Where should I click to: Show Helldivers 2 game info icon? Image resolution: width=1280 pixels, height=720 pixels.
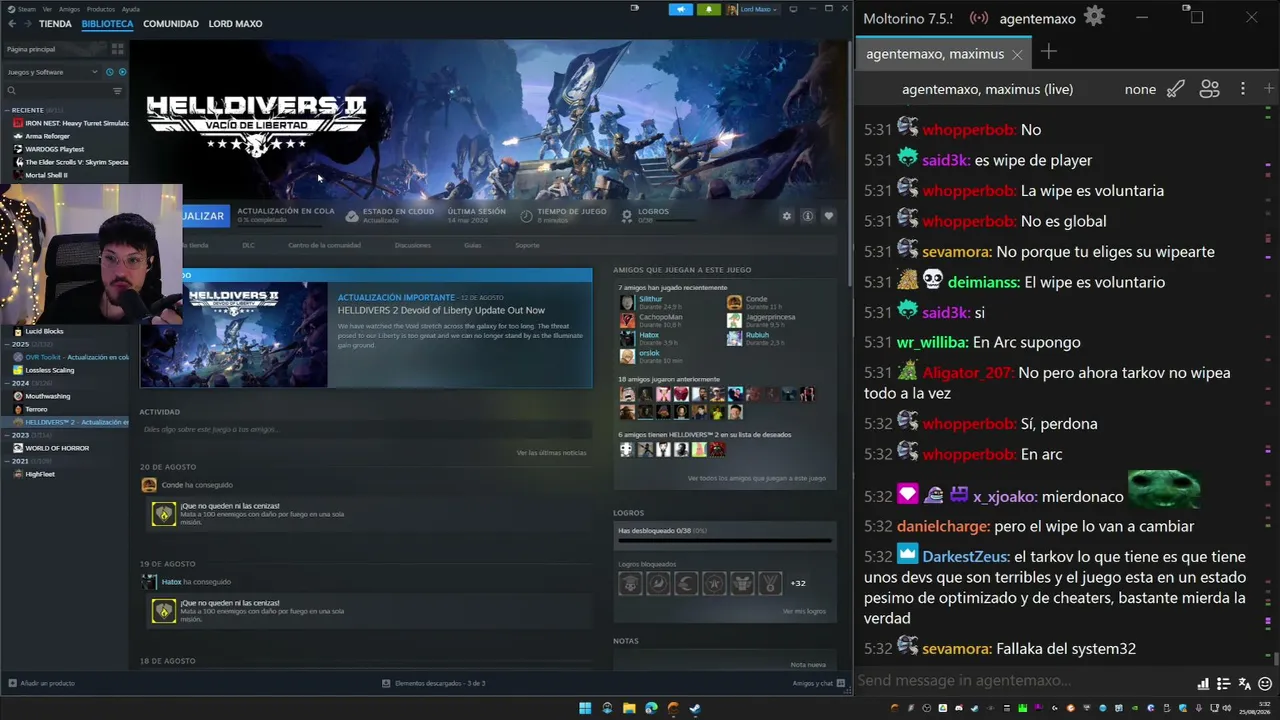click(x=807, y=216)
